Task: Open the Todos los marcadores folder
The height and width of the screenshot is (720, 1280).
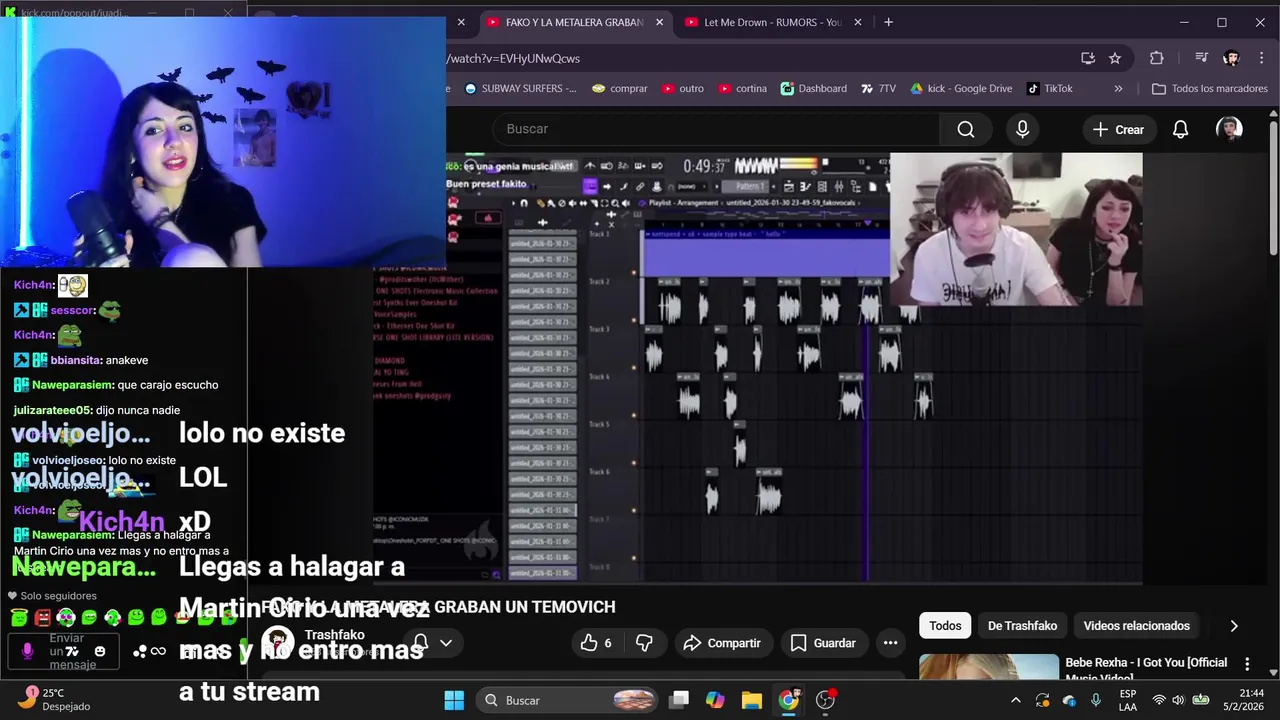Action: (x=1210, y=88)
